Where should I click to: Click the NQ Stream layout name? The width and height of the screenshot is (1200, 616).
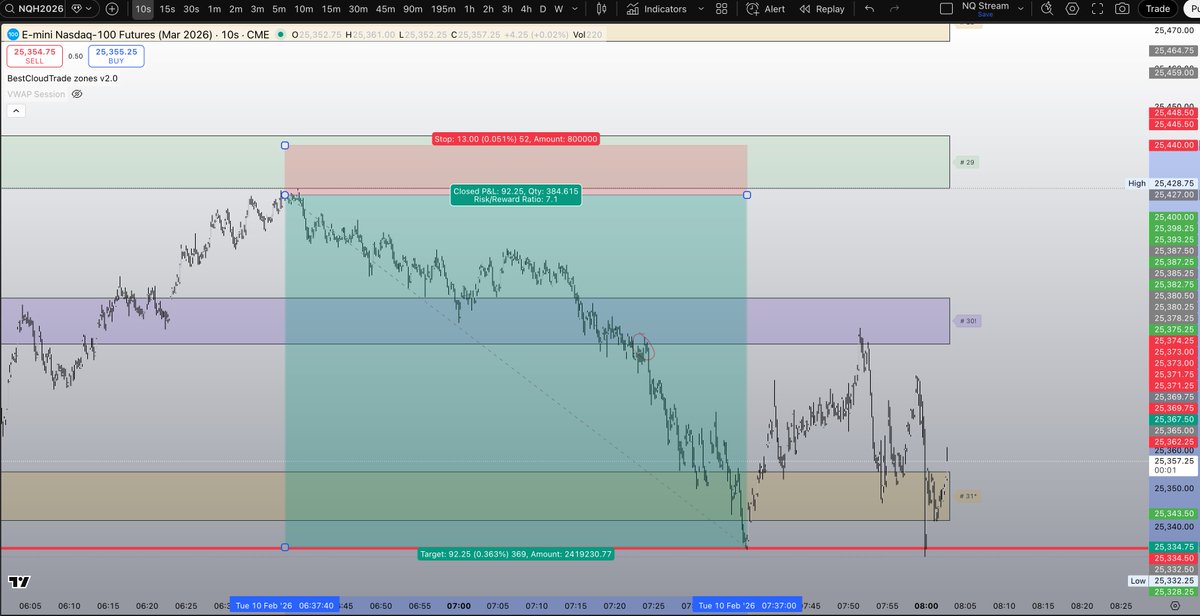(x=985, y=8)
